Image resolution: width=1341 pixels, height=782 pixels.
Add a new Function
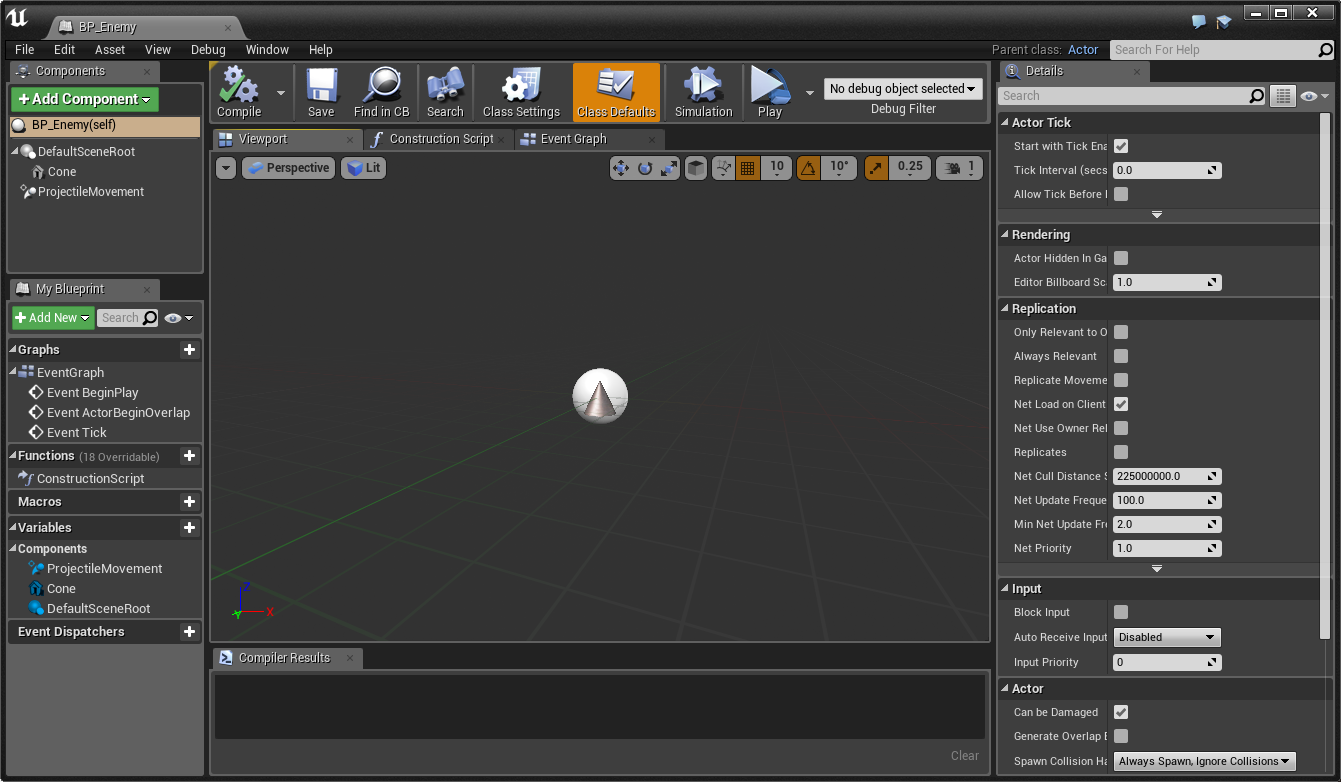click(189, 455)
